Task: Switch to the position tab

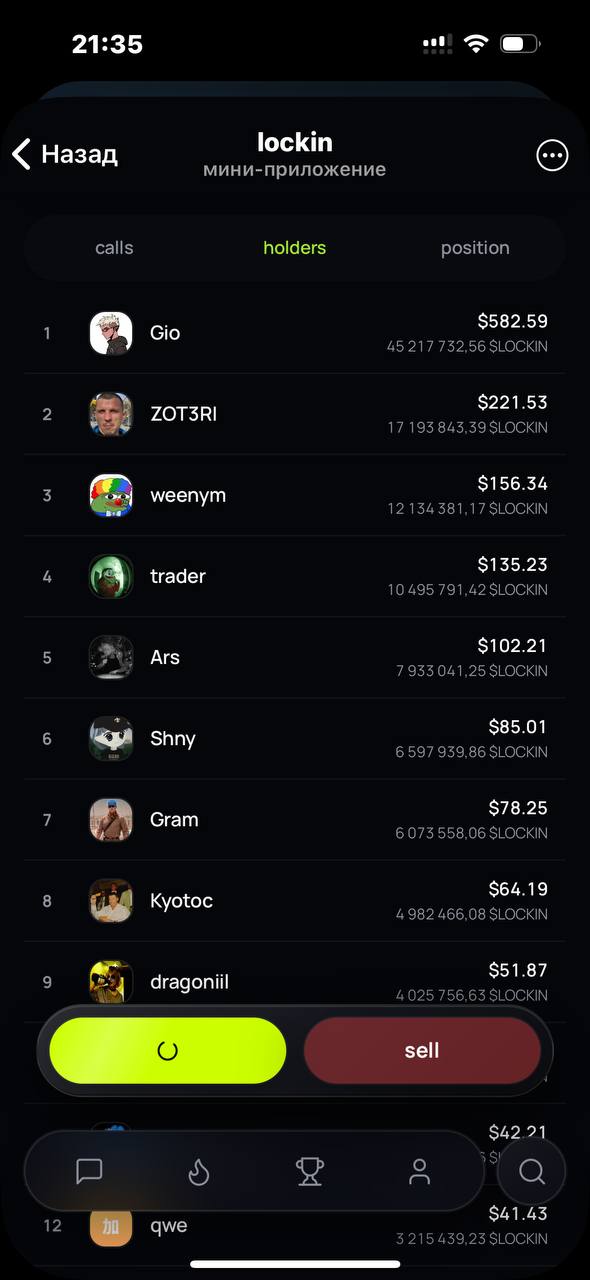Action: coord(475,248)
